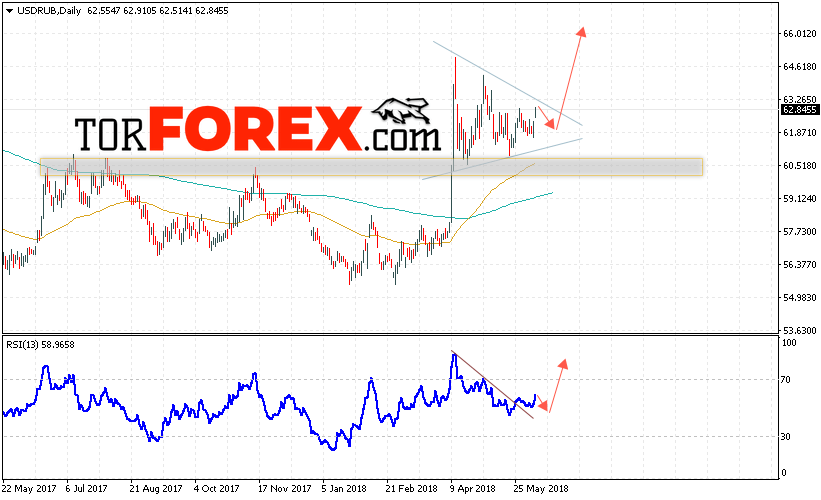This screenshot has width=821, height=500.
Task: Select the gray horizontal support zone rectangle
Action: click(371, 166)
